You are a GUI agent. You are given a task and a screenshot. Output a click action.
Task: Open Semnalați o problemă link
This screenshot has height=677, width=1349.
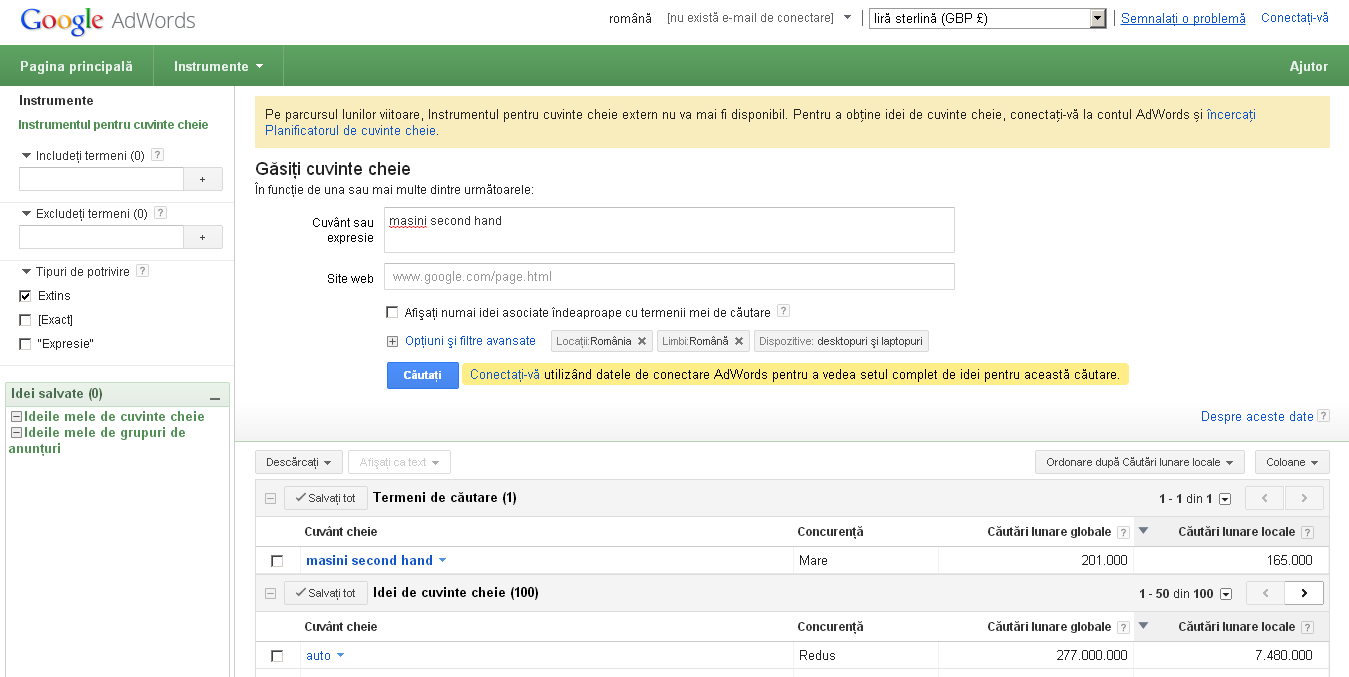[x=1183, y=18]
